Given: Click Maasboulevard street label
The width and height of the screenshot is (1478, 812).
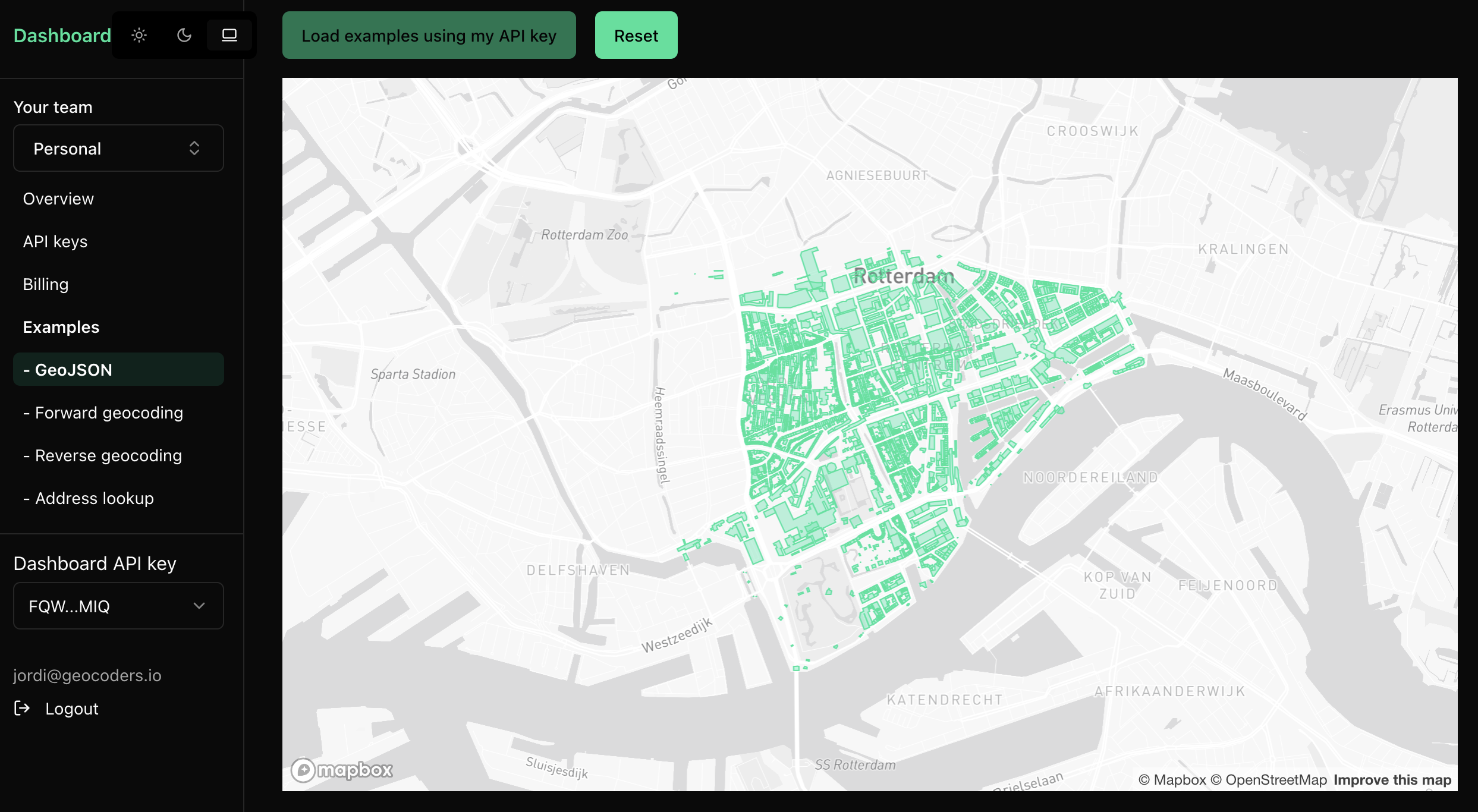Looking at the screenshot, I should click(1265, 394).
